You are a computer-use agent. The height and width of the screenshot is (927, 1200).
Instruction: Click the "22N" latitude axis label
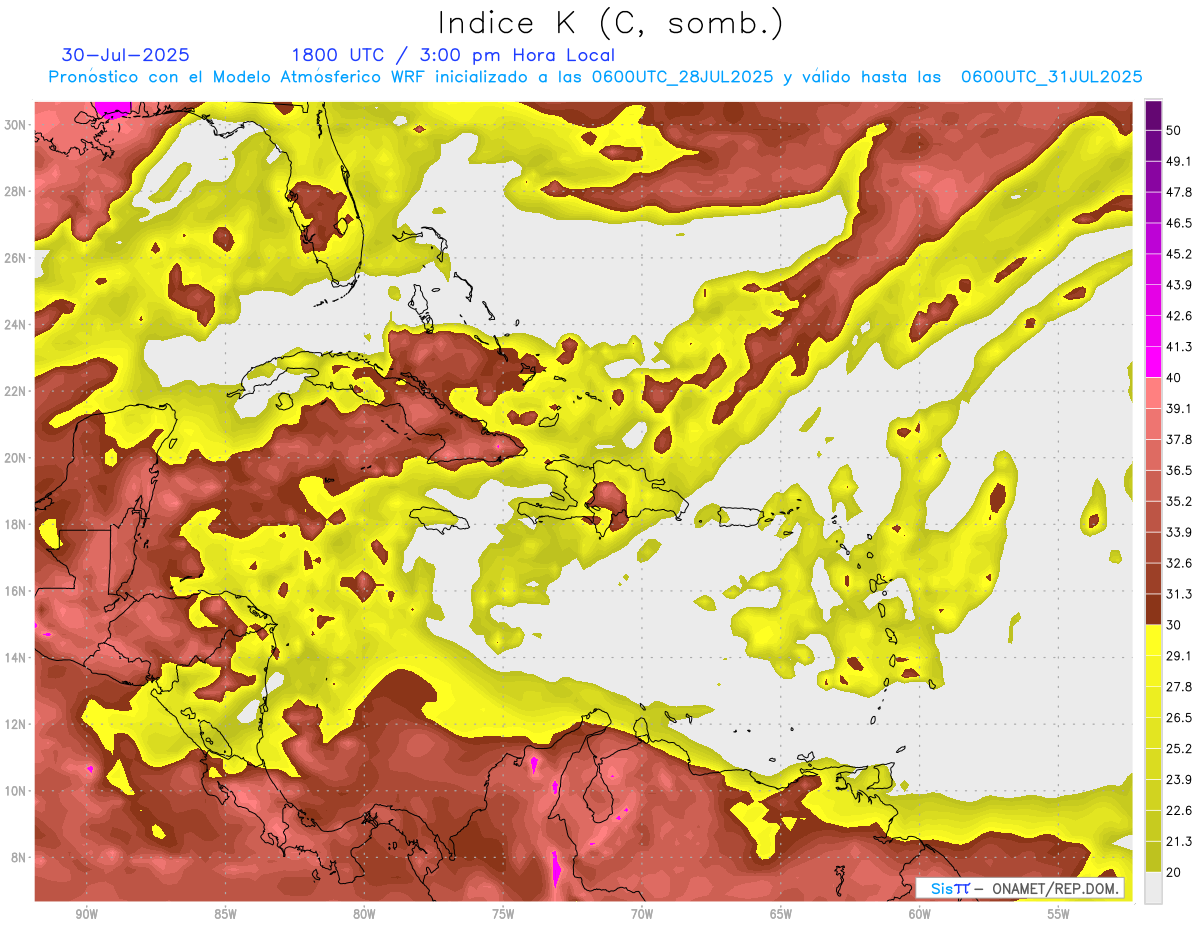coord(17,391)
